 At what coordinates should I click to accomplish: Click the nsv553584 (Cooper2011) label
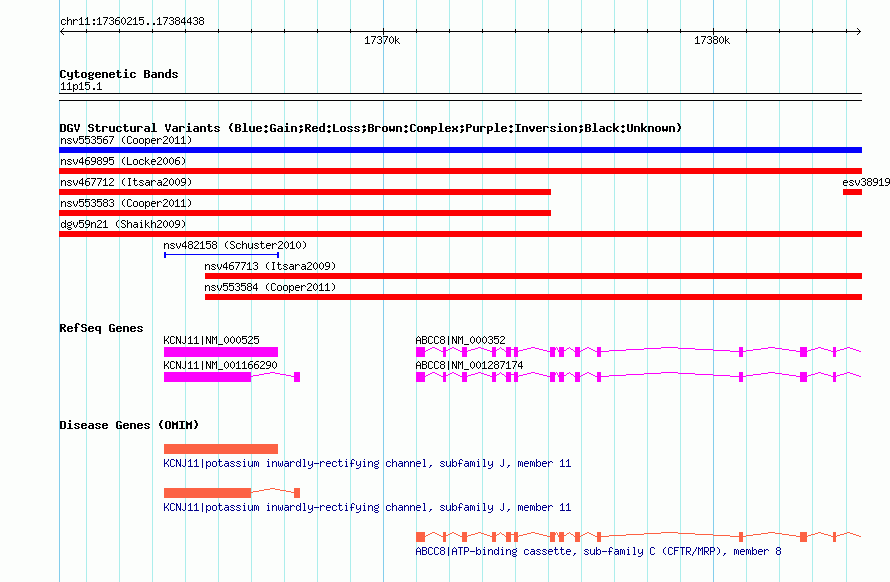270,287
